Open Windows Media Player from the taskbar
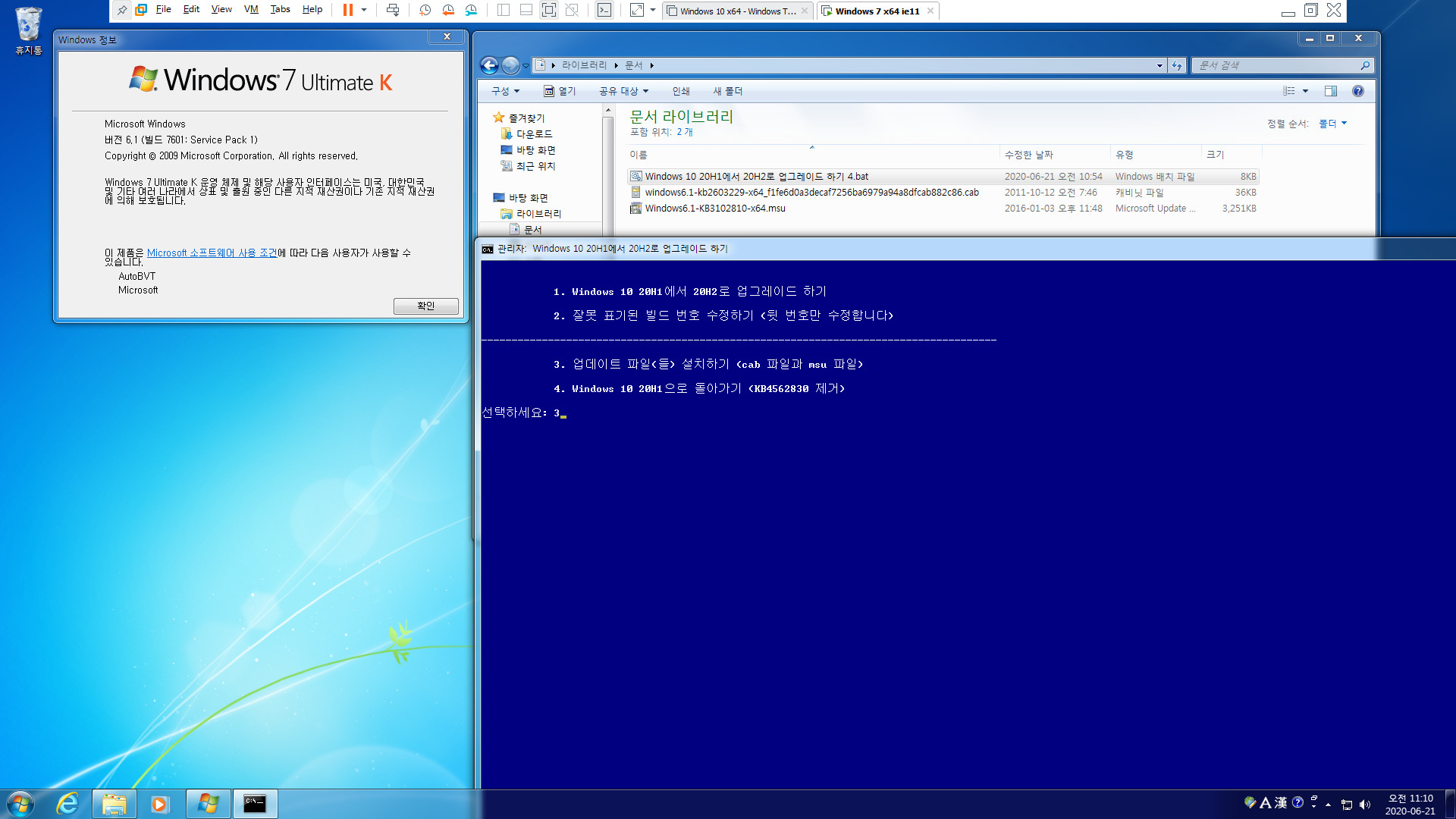The image size is (1456, 819). coord(159,804)
